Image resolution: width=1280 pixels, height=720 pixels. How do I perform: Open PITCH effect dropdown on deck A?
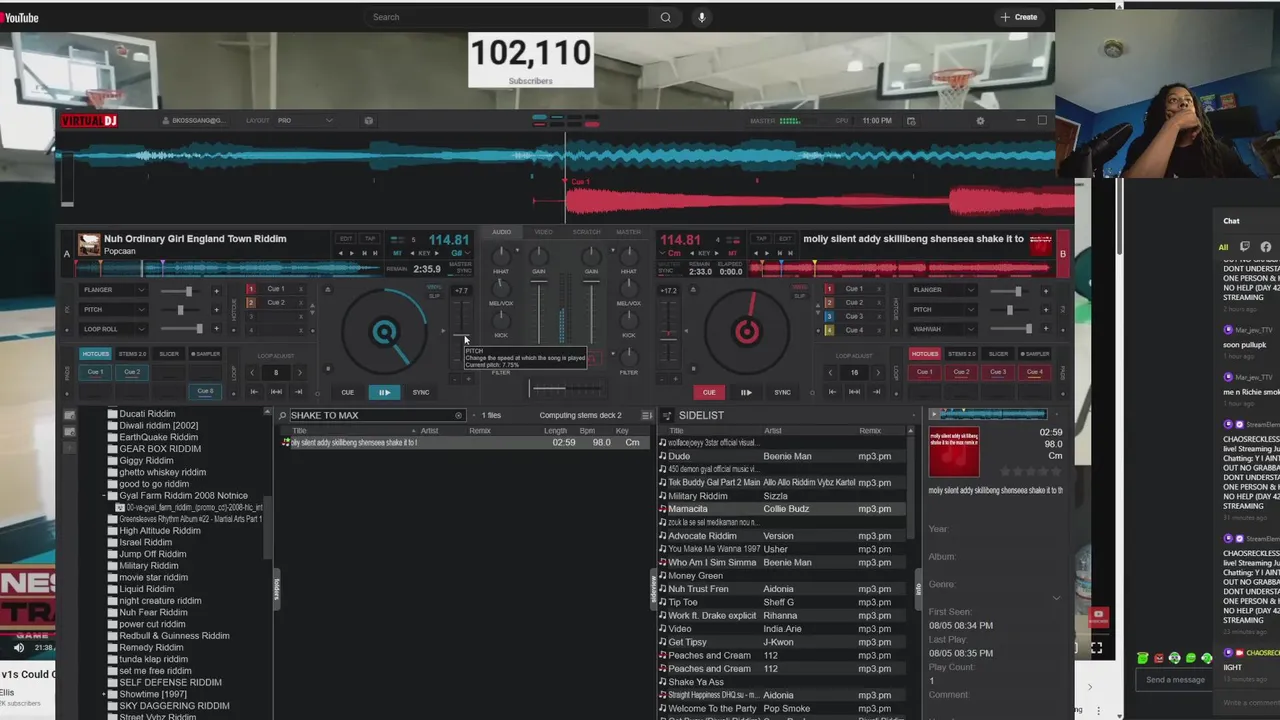141,310
